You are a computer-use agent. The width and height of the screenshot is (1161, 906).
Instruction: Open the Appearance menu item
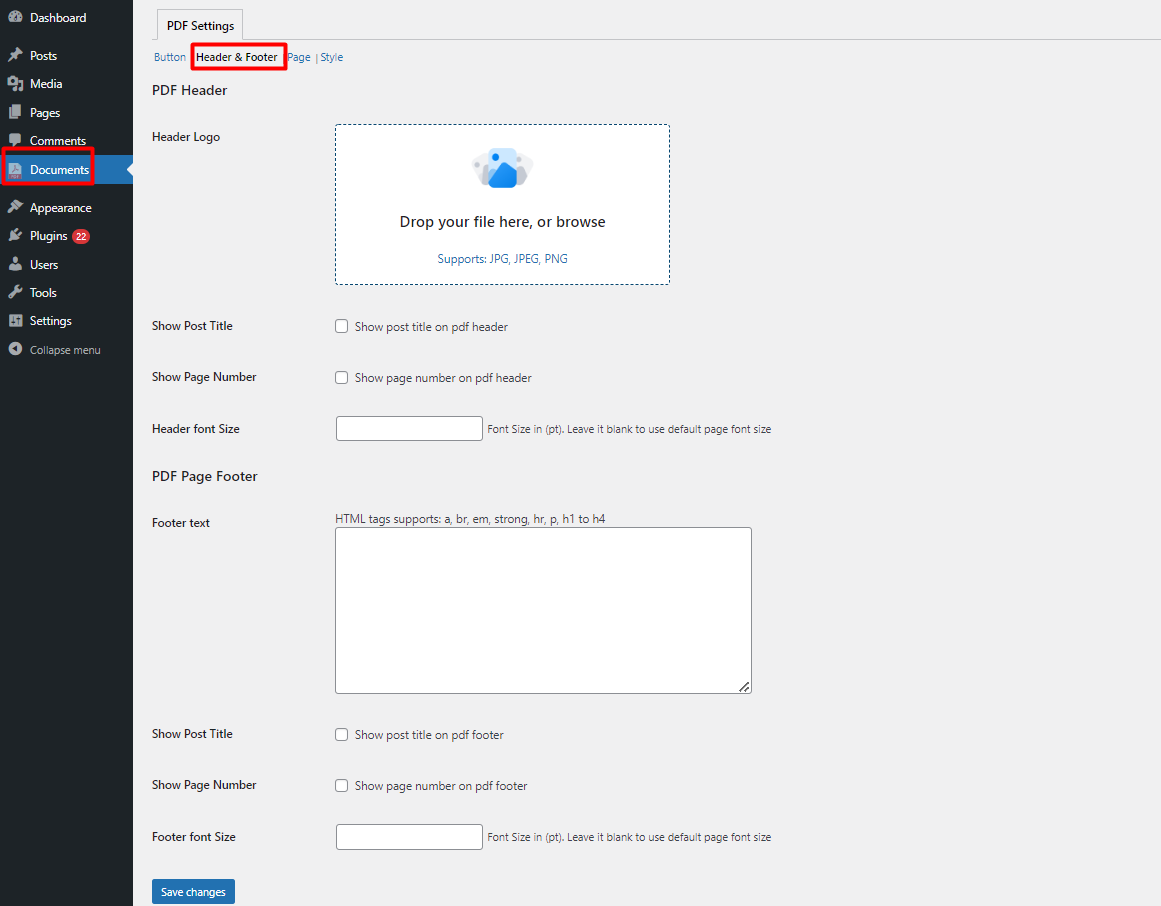(x=67, y=207)
